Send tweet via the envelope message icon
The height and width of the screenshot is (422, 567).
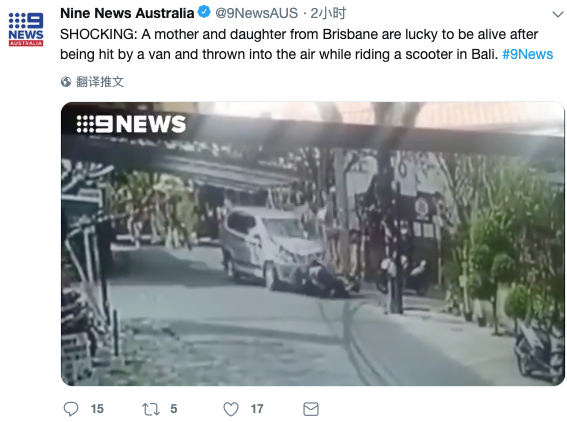311,409
